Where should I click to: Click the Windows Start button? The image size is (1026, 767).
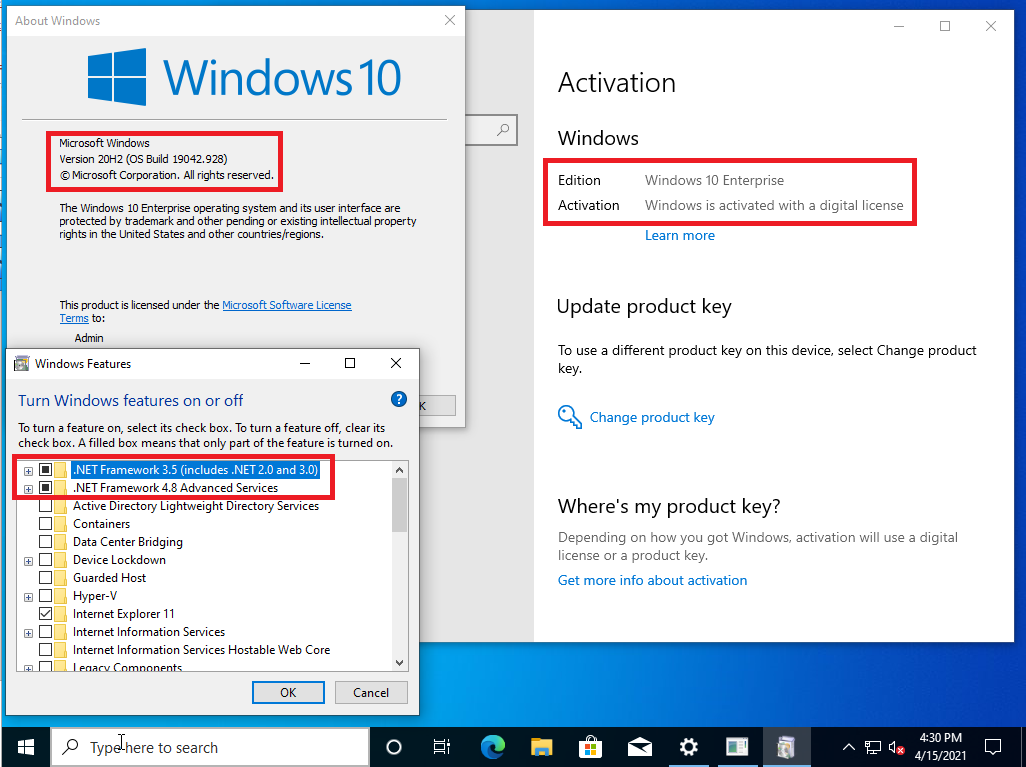point(26,747)
